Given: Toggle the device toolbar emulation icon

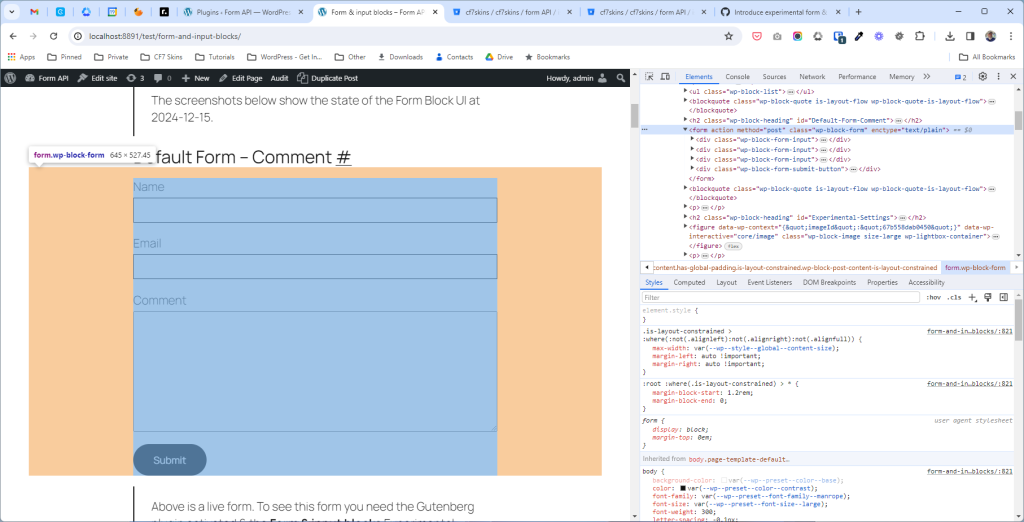Looking at the screenshot, I should 665,77.
